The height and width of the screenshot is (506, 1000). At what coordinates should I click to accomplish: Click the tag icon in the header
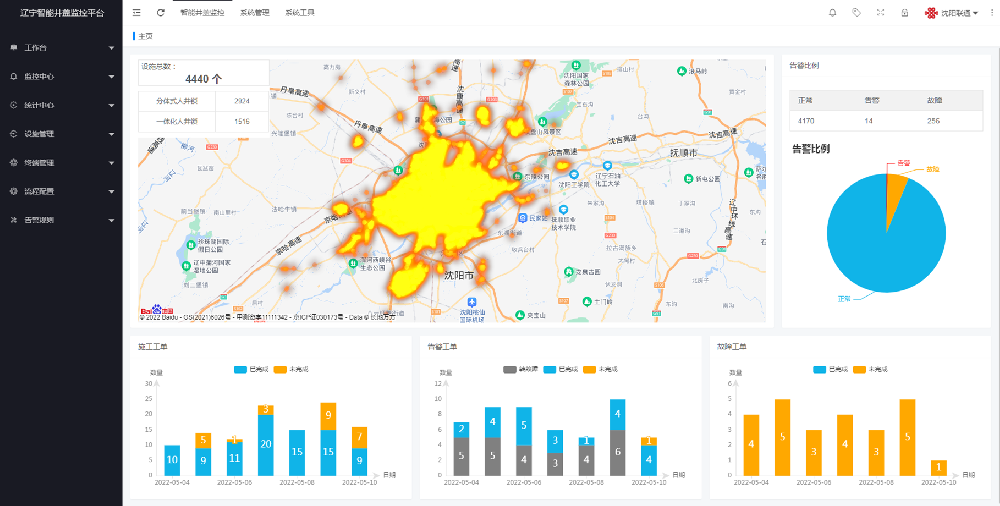pyautogui.click(x=856, y=13)
